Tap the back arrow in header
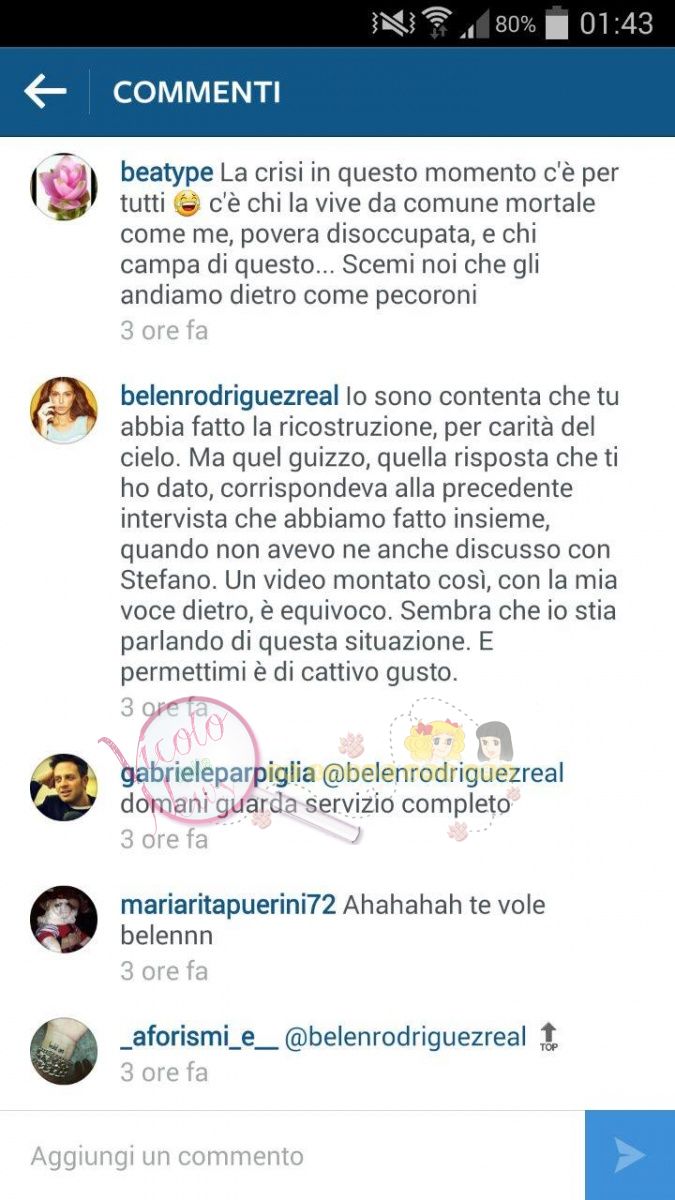This screenshot has height=1200, width=675. coord(45,93)
